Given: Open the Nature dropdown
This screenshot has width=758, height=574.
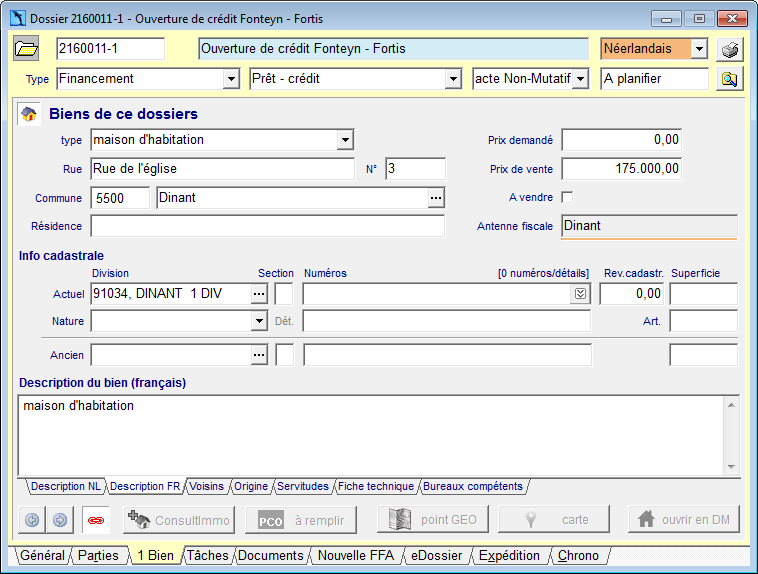Looking at the screenshot, I should 259,321.
